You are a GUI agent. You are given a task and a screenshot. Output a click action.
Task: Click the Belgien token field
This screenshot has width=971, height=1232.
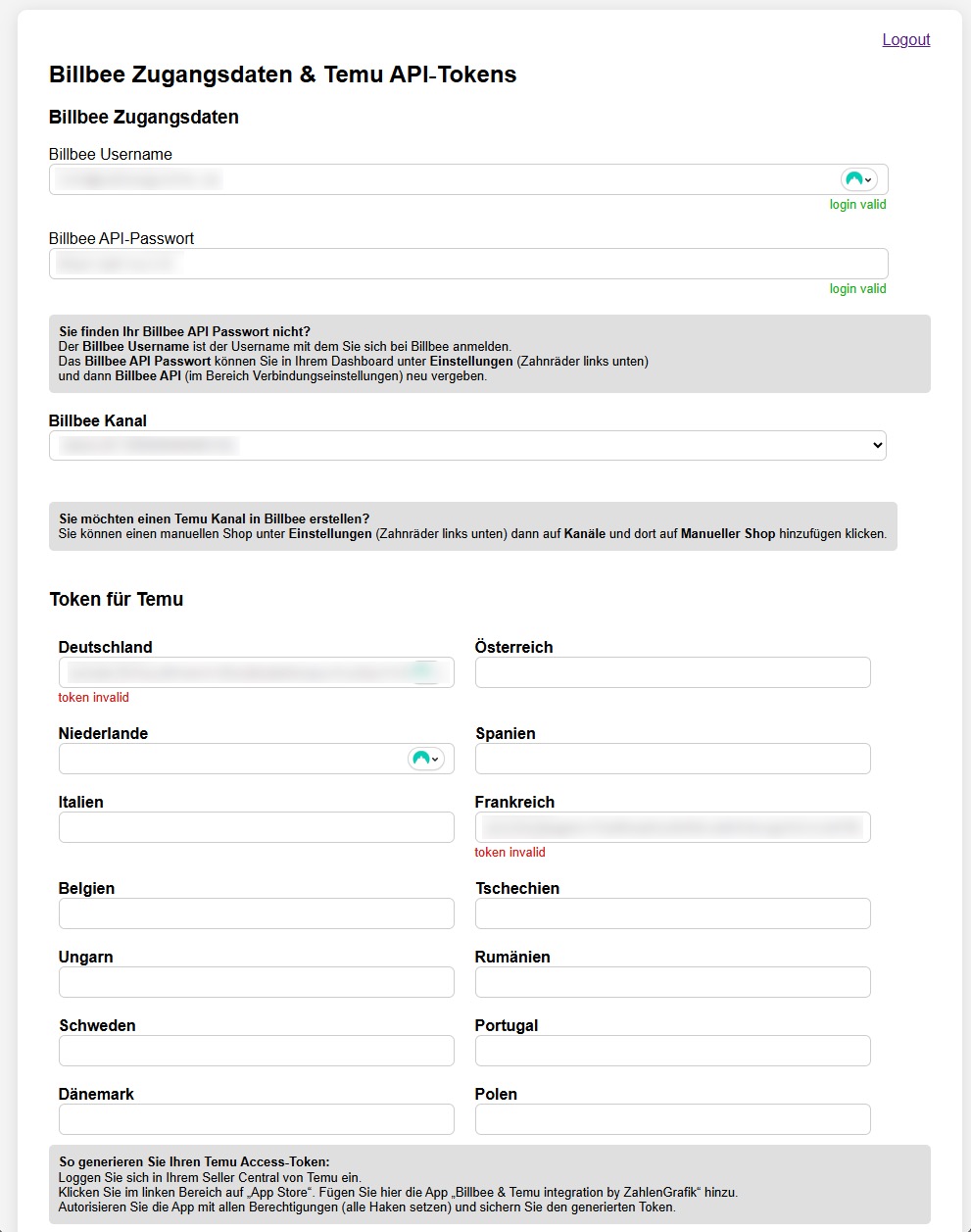click(257, 913)
